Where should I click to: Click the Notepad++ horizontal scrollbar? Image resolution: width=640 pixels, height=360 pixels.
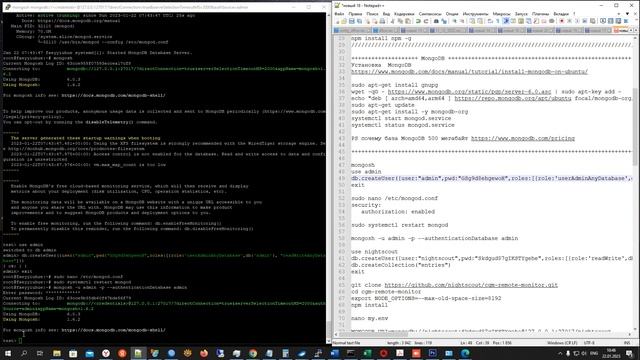point(373,335)
